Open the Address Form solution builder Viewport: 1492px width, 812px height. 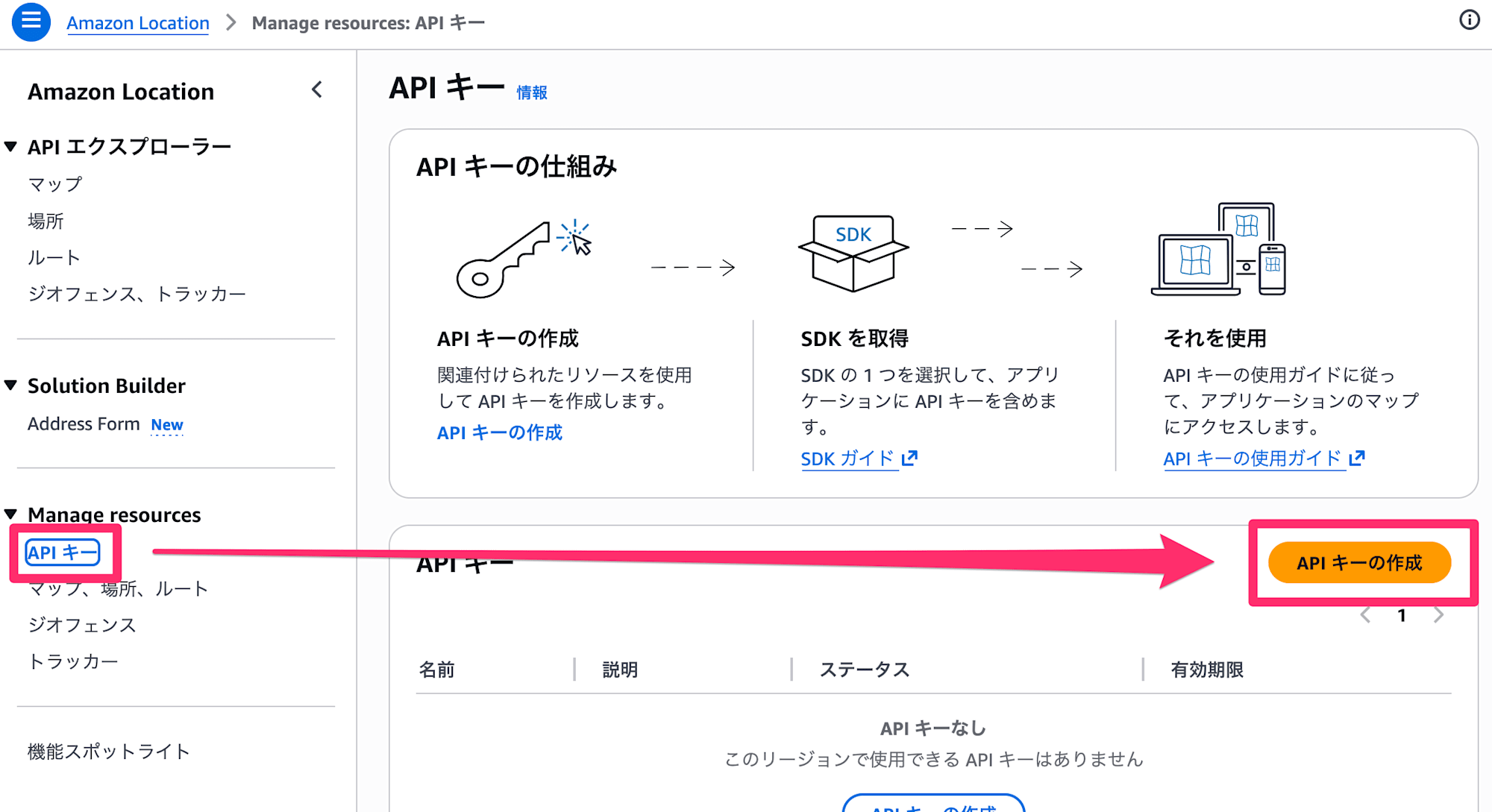84,424
